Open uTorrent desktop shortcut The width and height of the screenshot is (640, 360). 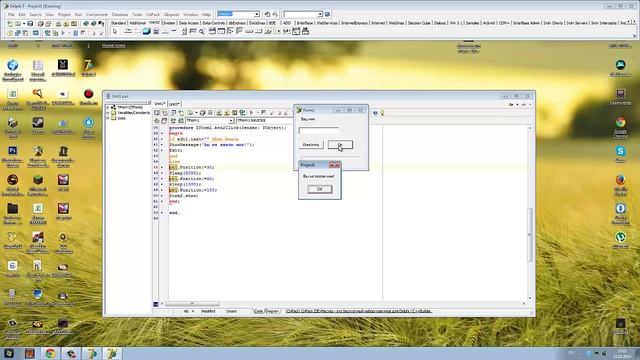click(620, 241)
